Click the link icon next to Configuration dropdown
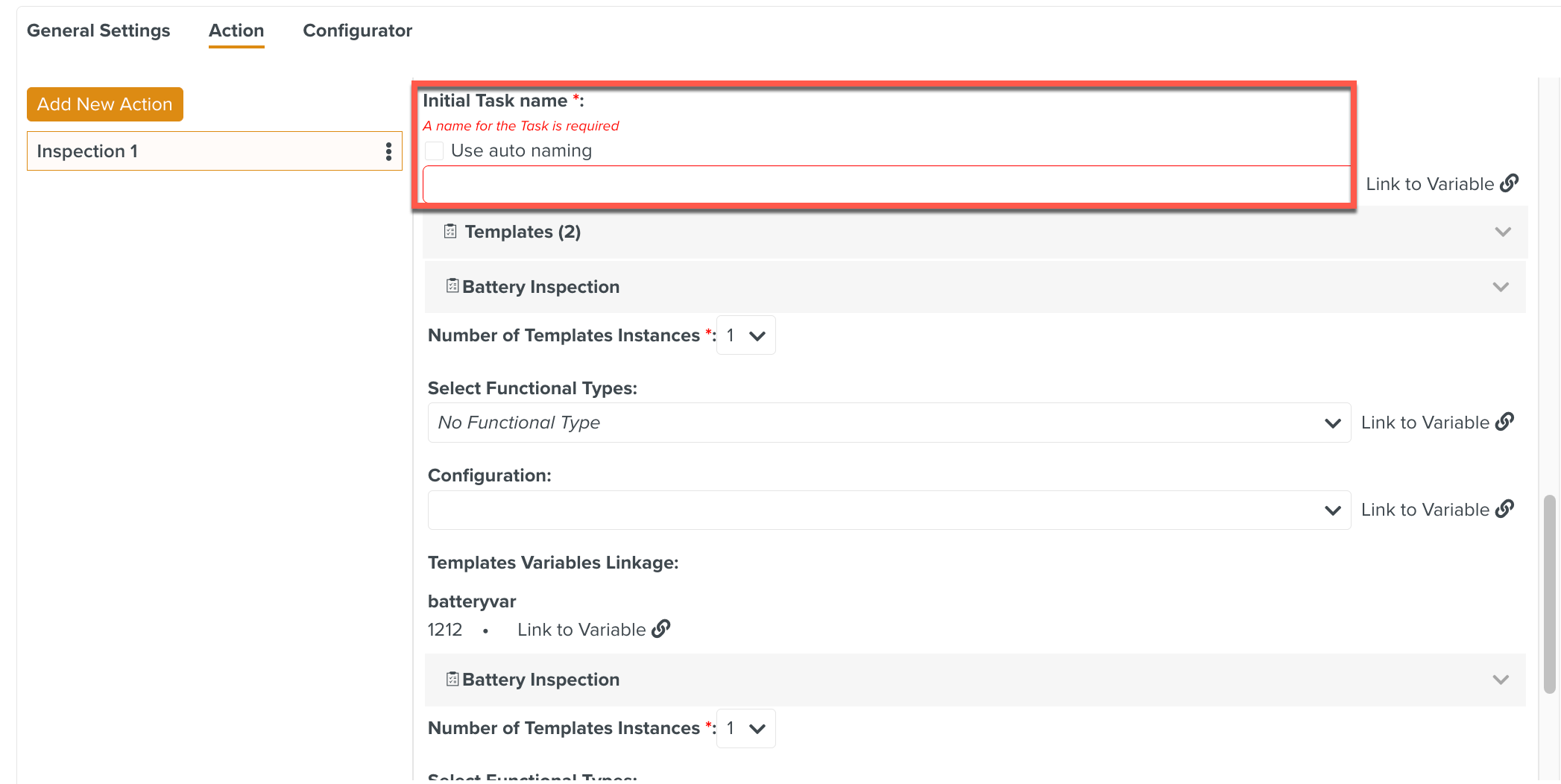 click(x=1504, y=509)
